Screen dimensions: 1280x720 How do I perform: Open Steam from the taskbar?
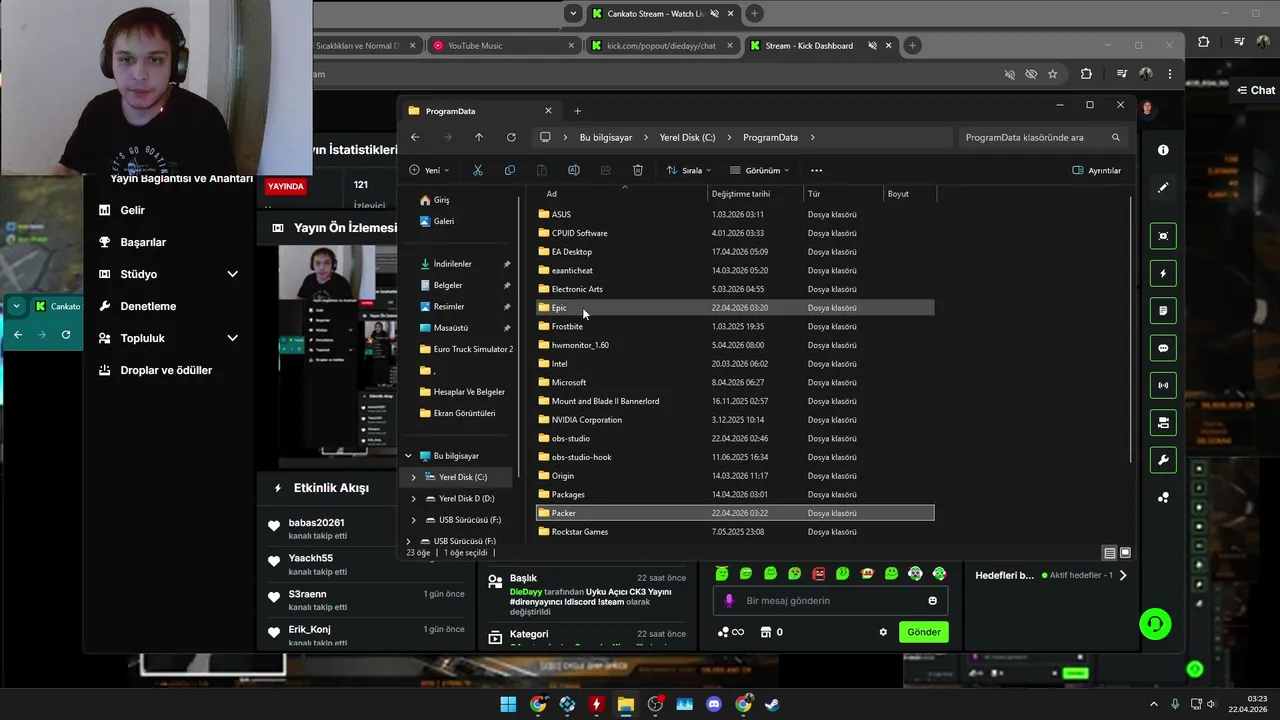(773, 704)
